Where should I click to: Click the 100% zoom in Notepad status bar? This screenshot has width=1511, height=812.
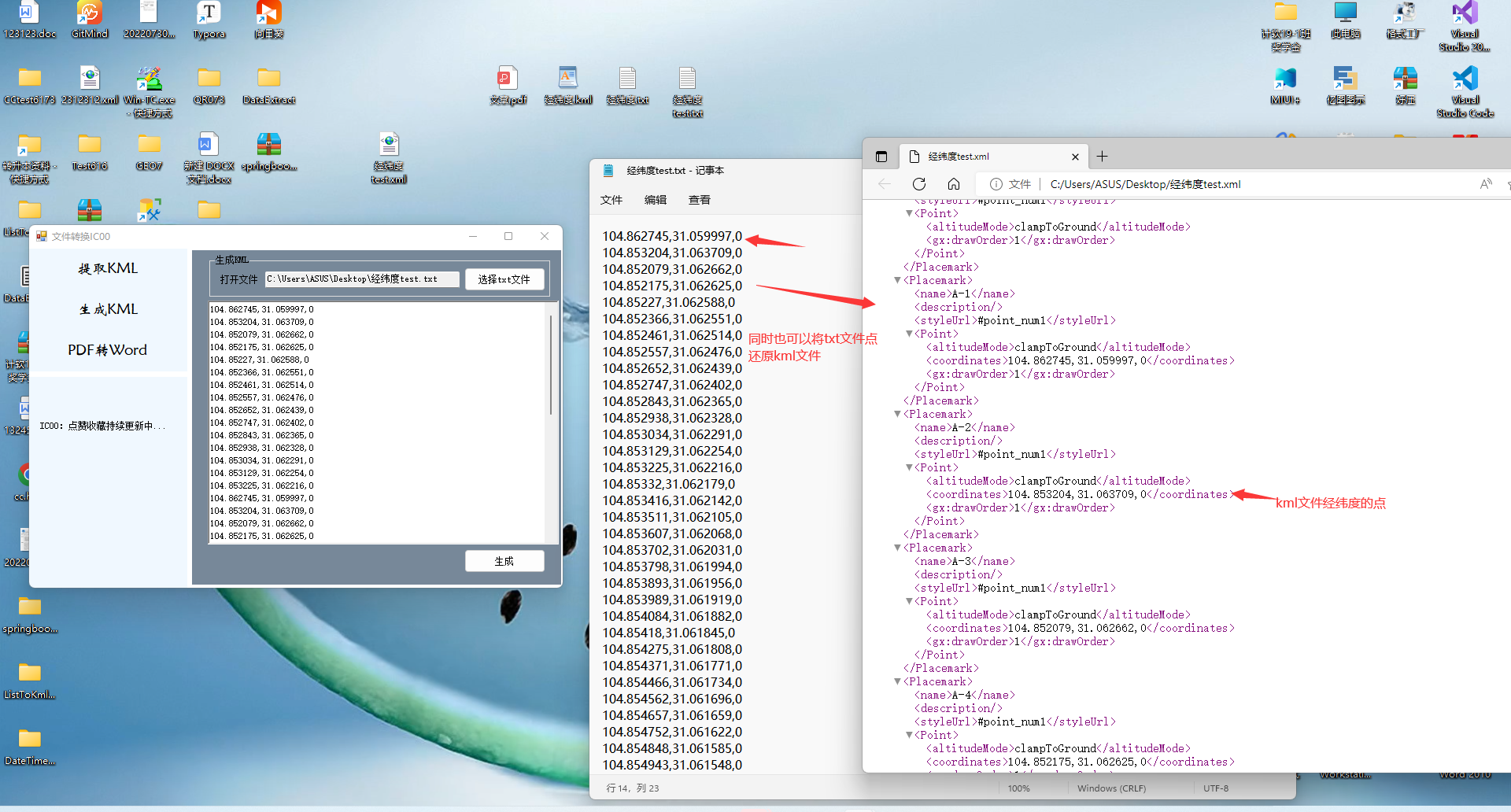click(1018, 788)
